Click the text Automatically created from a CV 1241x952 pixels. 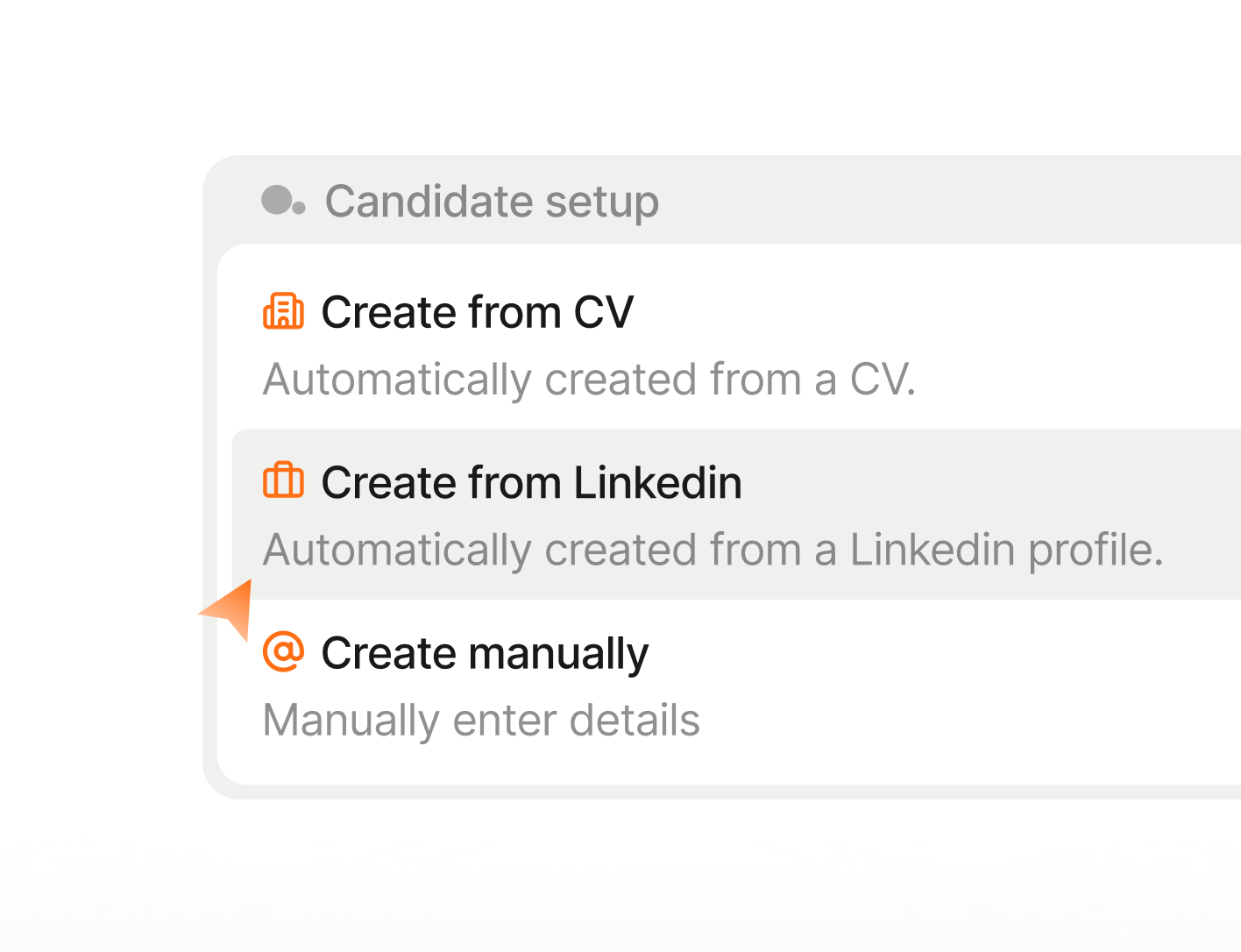(x=590, y=379)
